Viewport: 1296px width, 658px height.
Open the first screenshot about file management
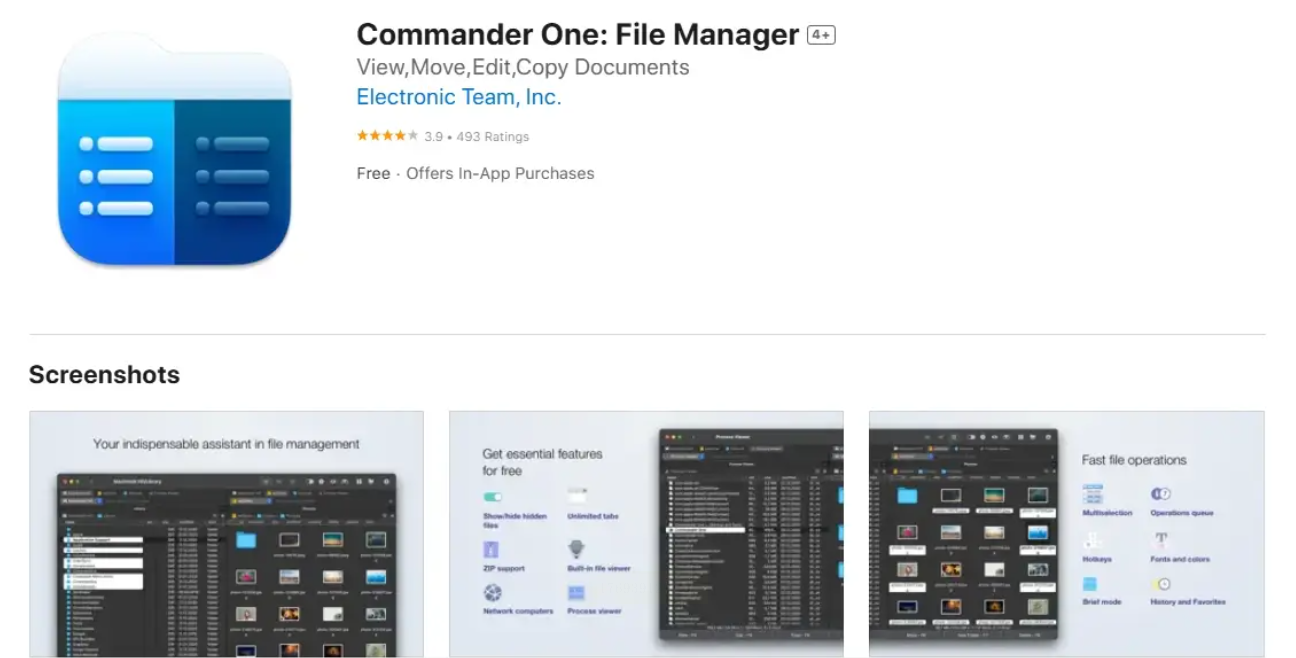coord(226,533)
